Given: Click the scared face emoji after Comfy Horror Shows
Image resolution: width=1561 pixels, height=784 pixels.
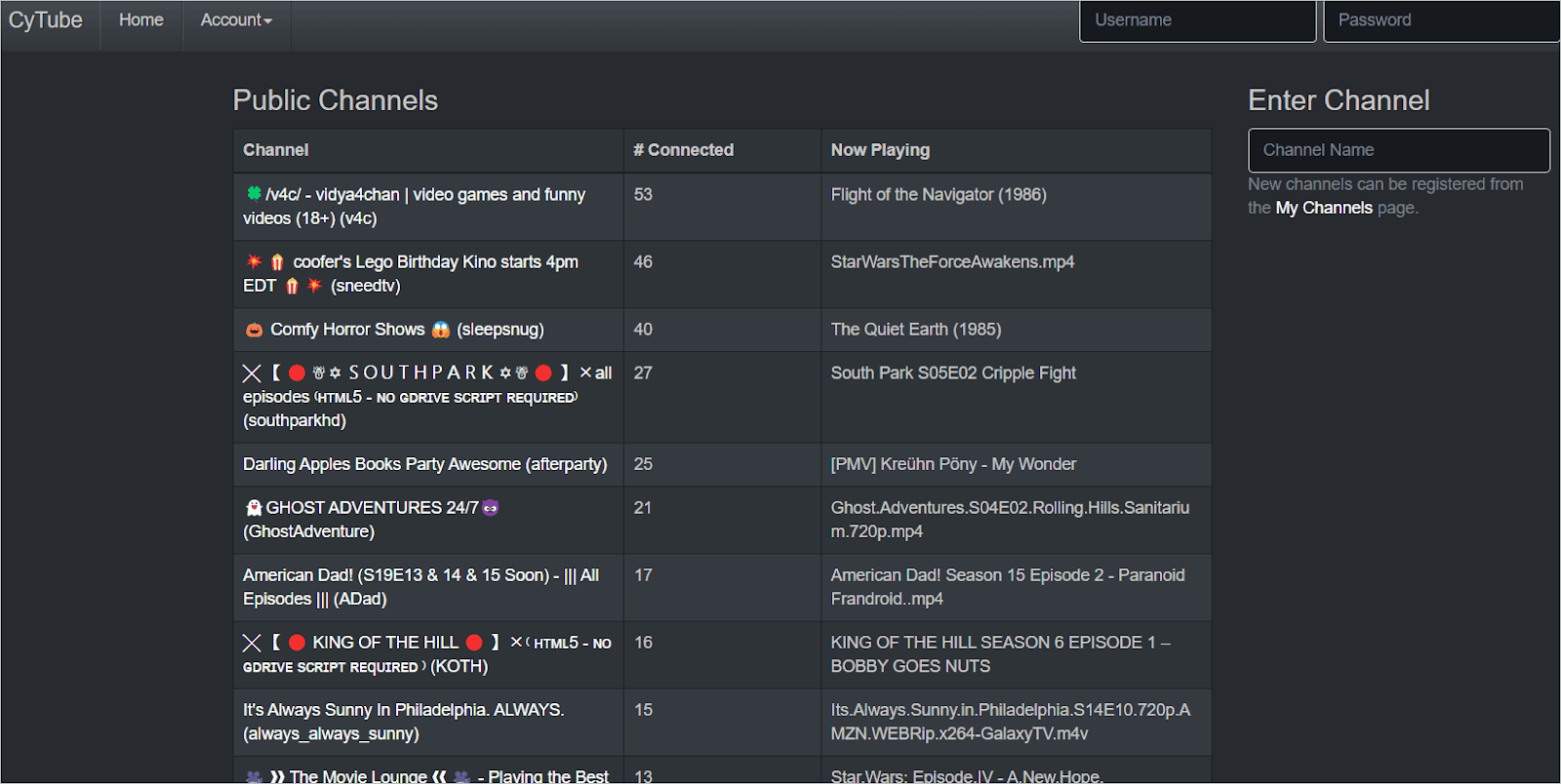Looking at the screenshot, I should (441, 330).
